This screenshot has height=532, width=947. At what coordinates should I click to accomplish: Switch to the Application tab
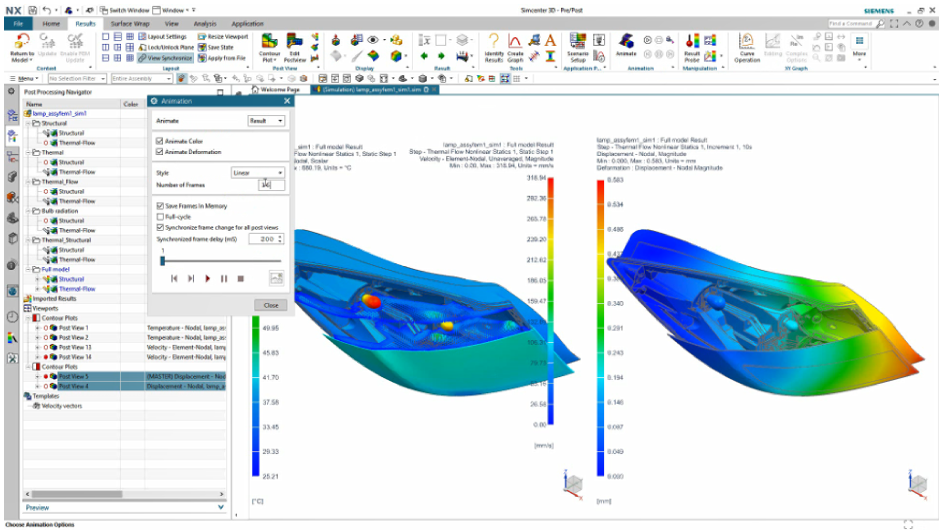click(x=248, y=24)
